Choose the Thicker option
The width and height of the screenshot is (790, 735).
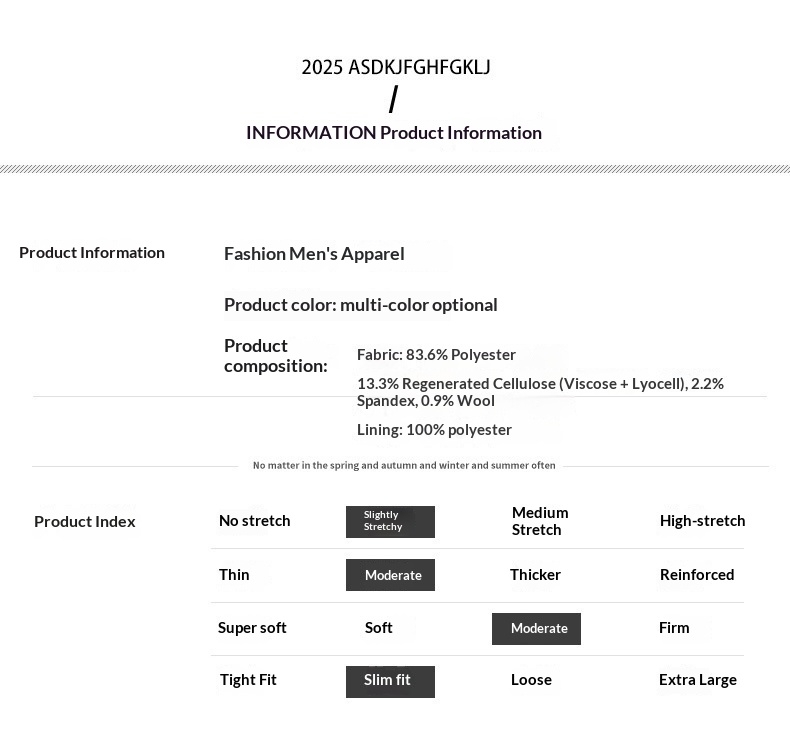click(x=535, y=575)
